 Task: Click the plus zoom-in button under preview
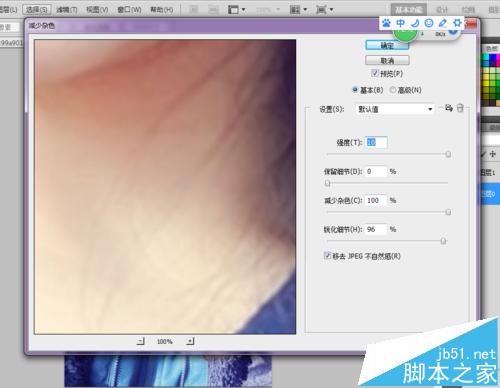click(190, 341)
